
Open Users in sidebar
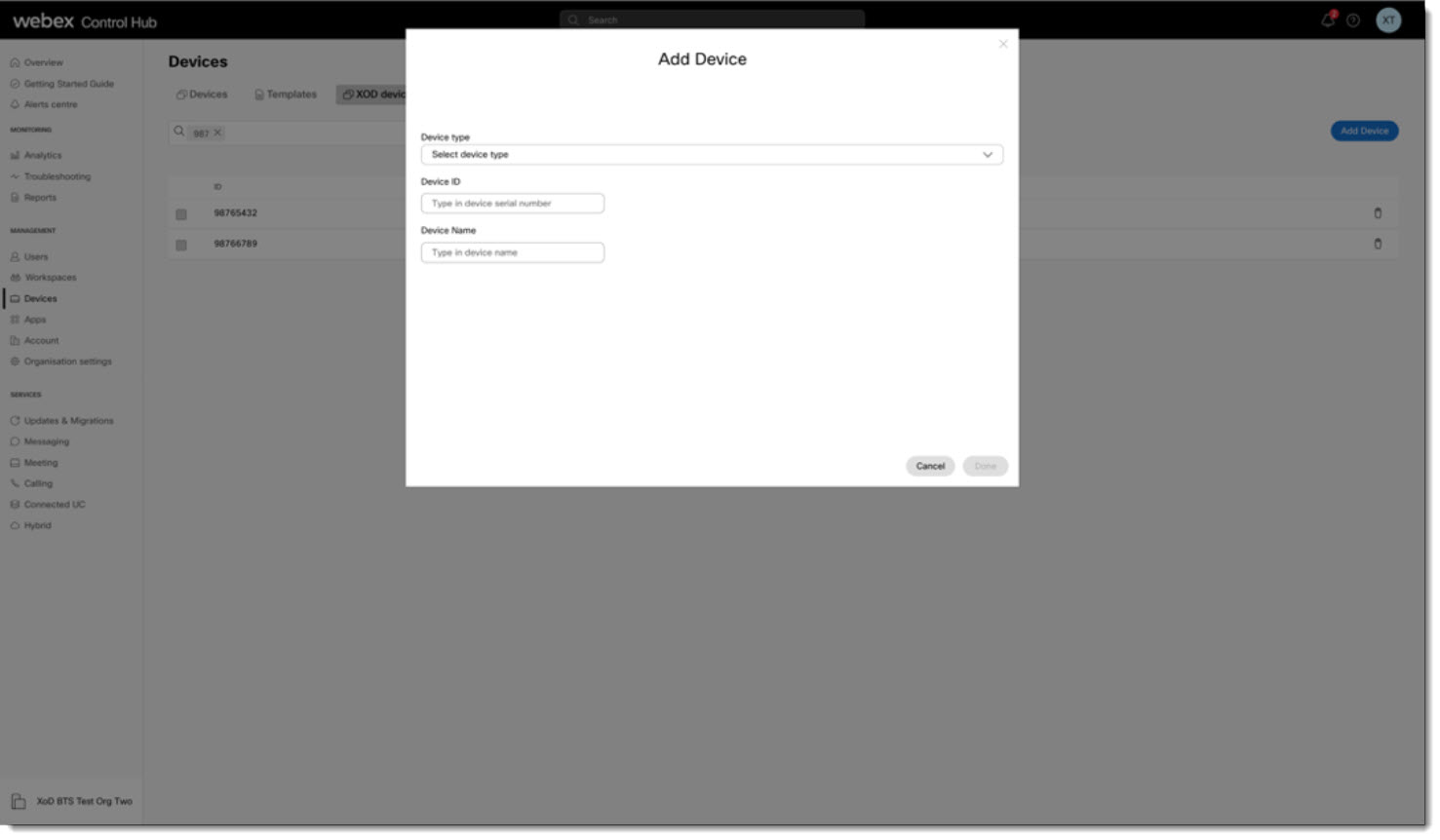pyautogui.click(x=29, y=256)
